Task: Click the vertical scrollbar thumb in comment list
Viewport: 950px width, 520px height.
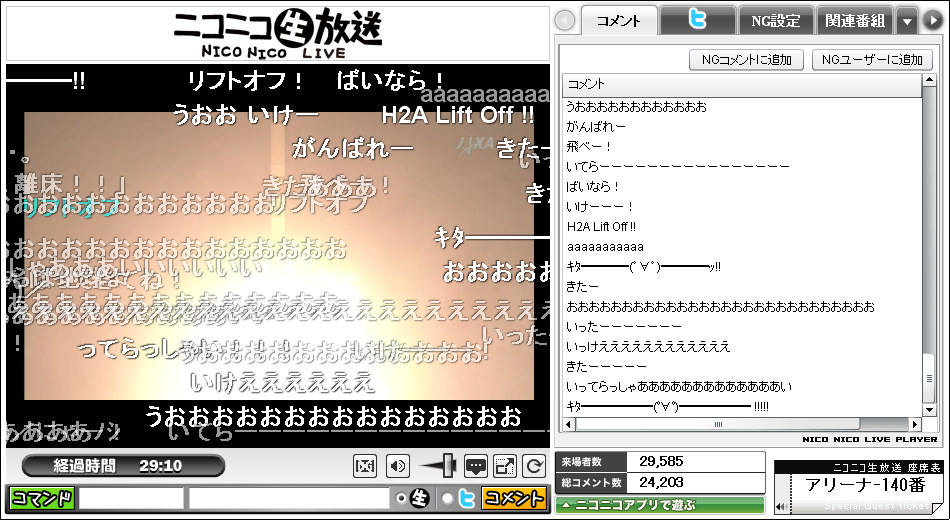Action: 929,379
